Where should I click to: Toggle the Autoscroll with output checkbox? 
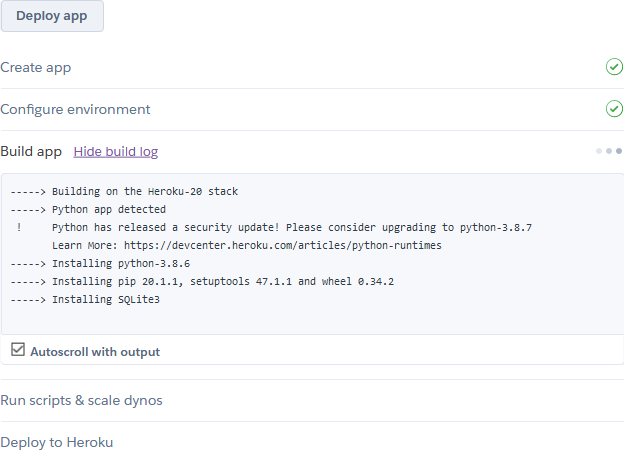(18, 350)
